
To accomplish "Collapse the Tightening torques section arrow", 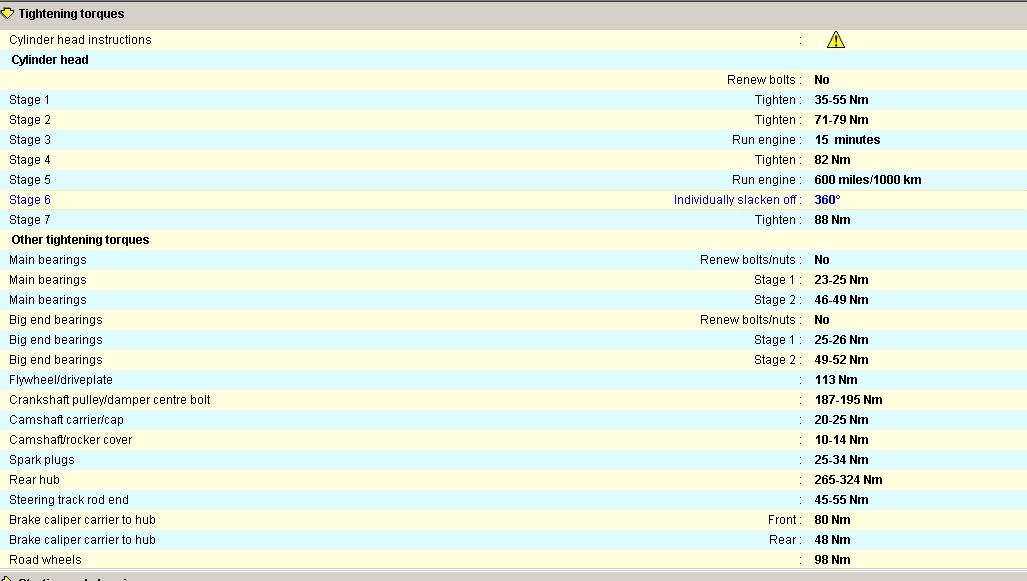I will (8, 14).
